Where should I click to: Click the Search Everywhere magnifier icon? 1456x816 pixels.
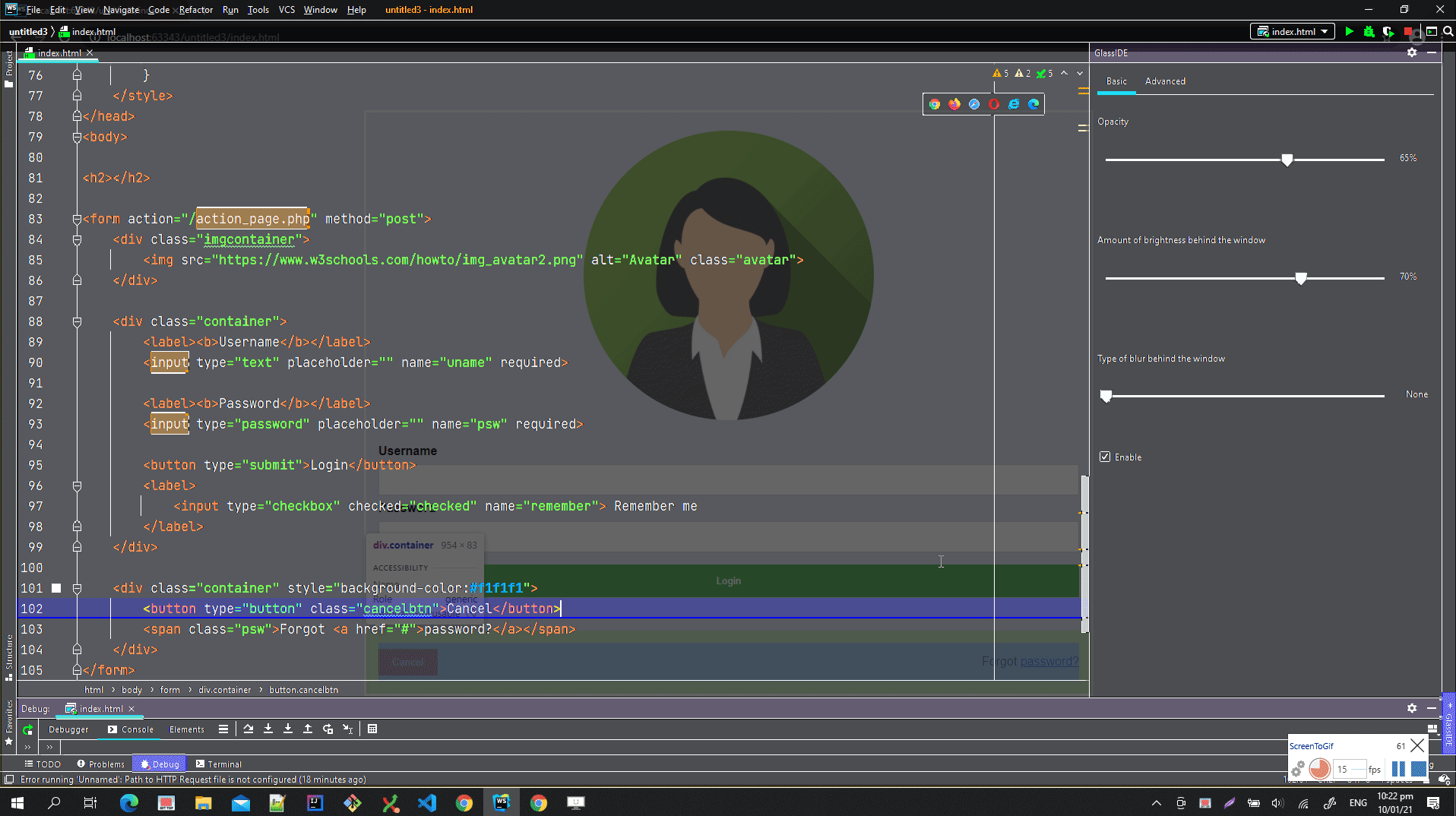pos(1448,32)
